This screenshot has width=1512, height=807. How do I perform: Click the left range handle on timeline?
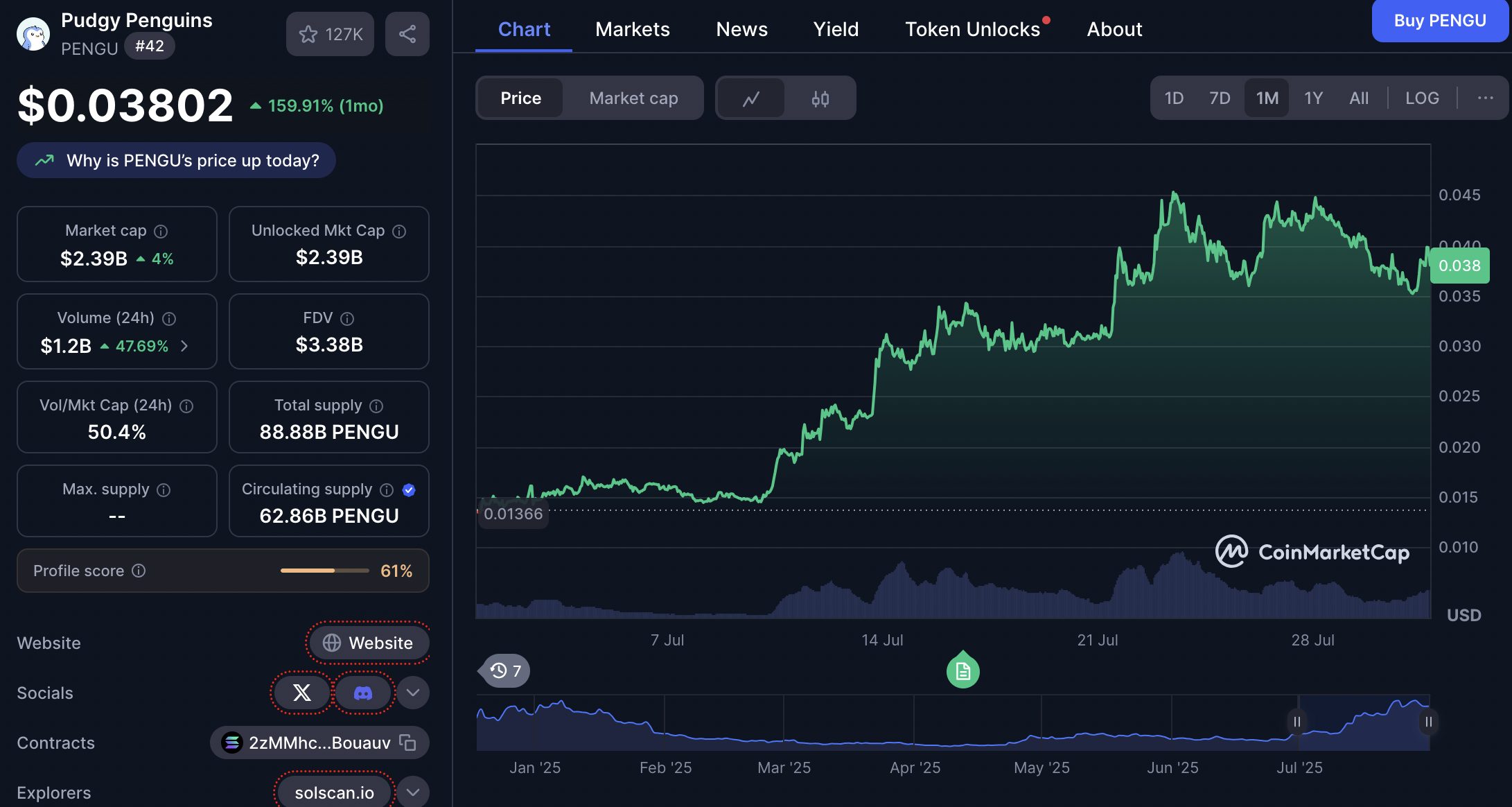(x=1296, y=722)
